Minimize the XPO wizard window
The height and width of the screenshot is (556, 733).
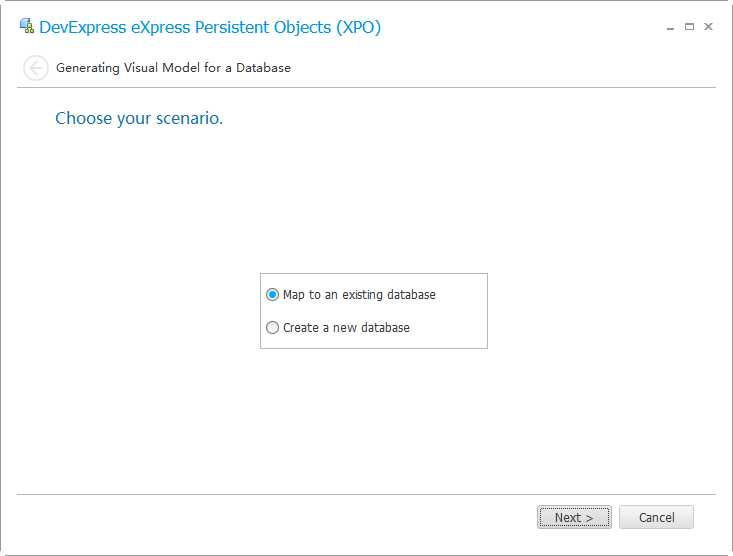pyautogui.click(x=670, y=27)
